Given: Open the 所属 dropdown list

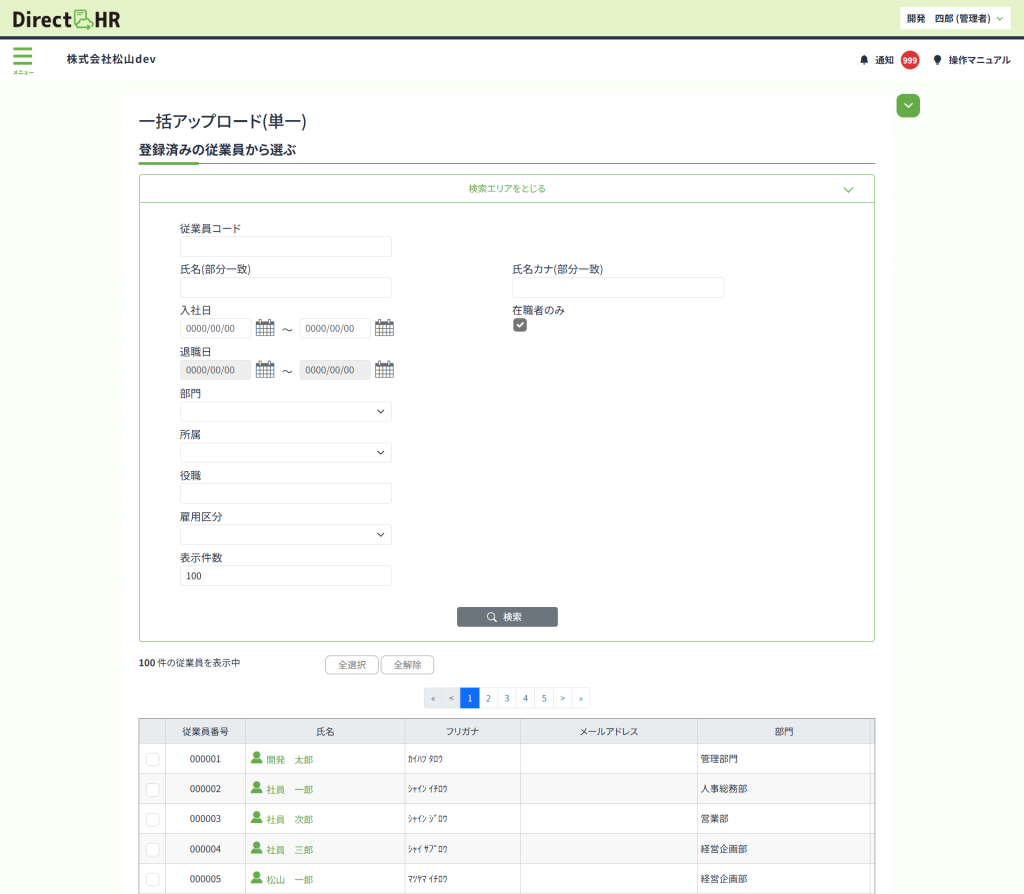Looking at the screenshot, I should click(286, 453).
